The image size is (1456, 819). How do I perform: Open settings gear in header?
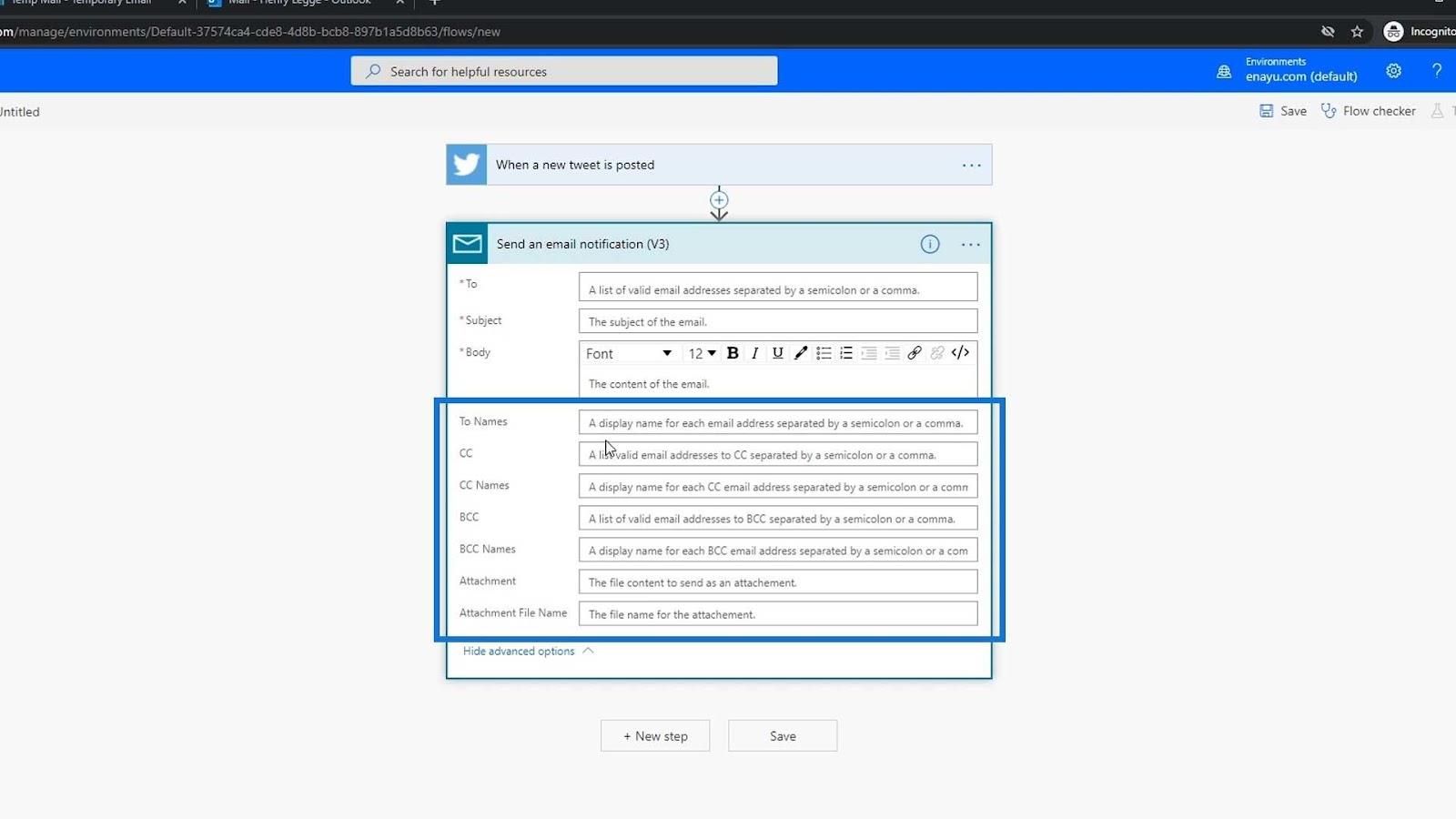pyautogui.click(x=1393, y=71)
